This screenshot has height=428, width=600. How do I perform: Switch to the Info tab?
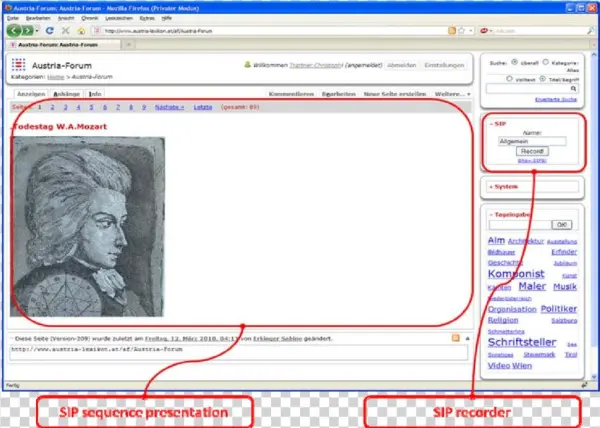click(95, 94)
